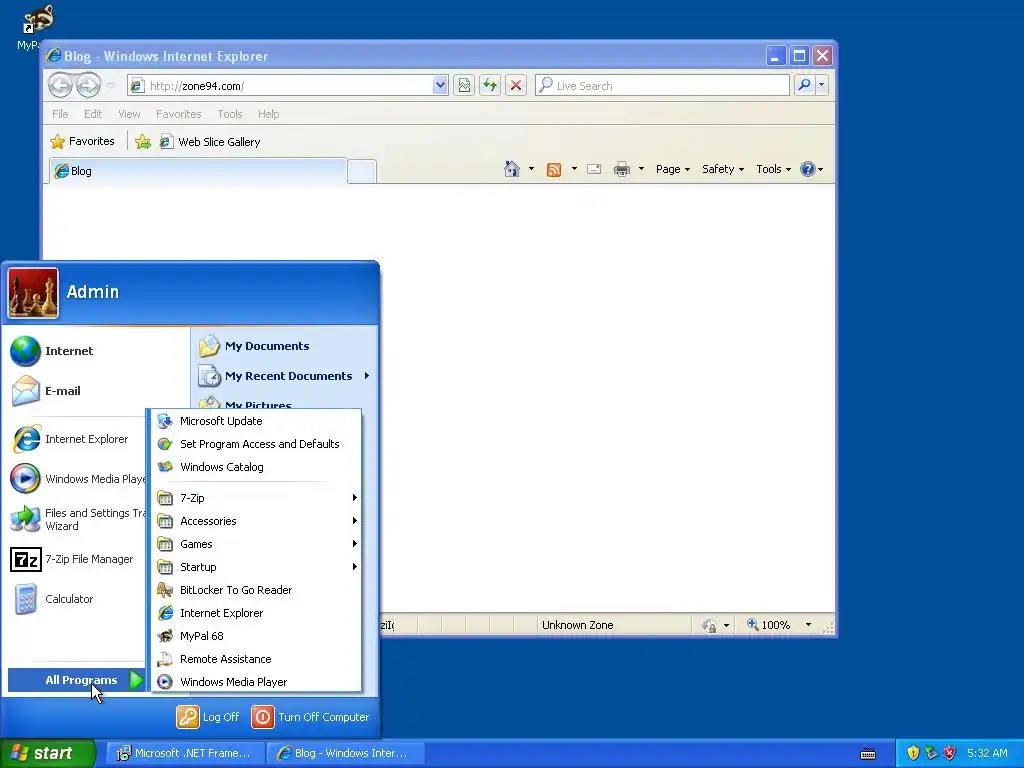Launch MyPal 68 from programs list
The image size is (1024, 768).
point(256,636)
